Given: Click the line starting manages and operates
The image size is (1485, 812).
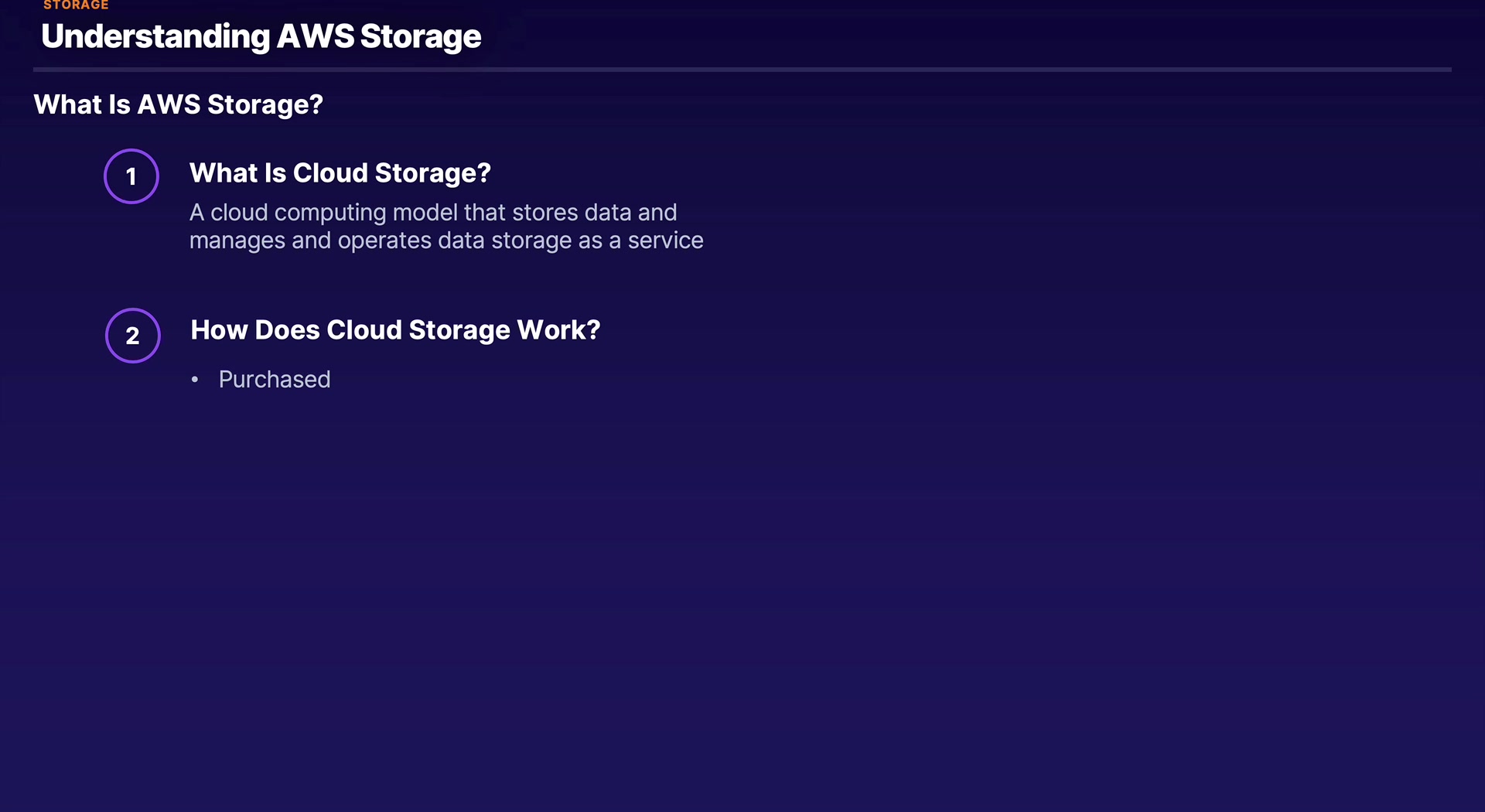Looking at the screenshot, I should coord(445,241).
